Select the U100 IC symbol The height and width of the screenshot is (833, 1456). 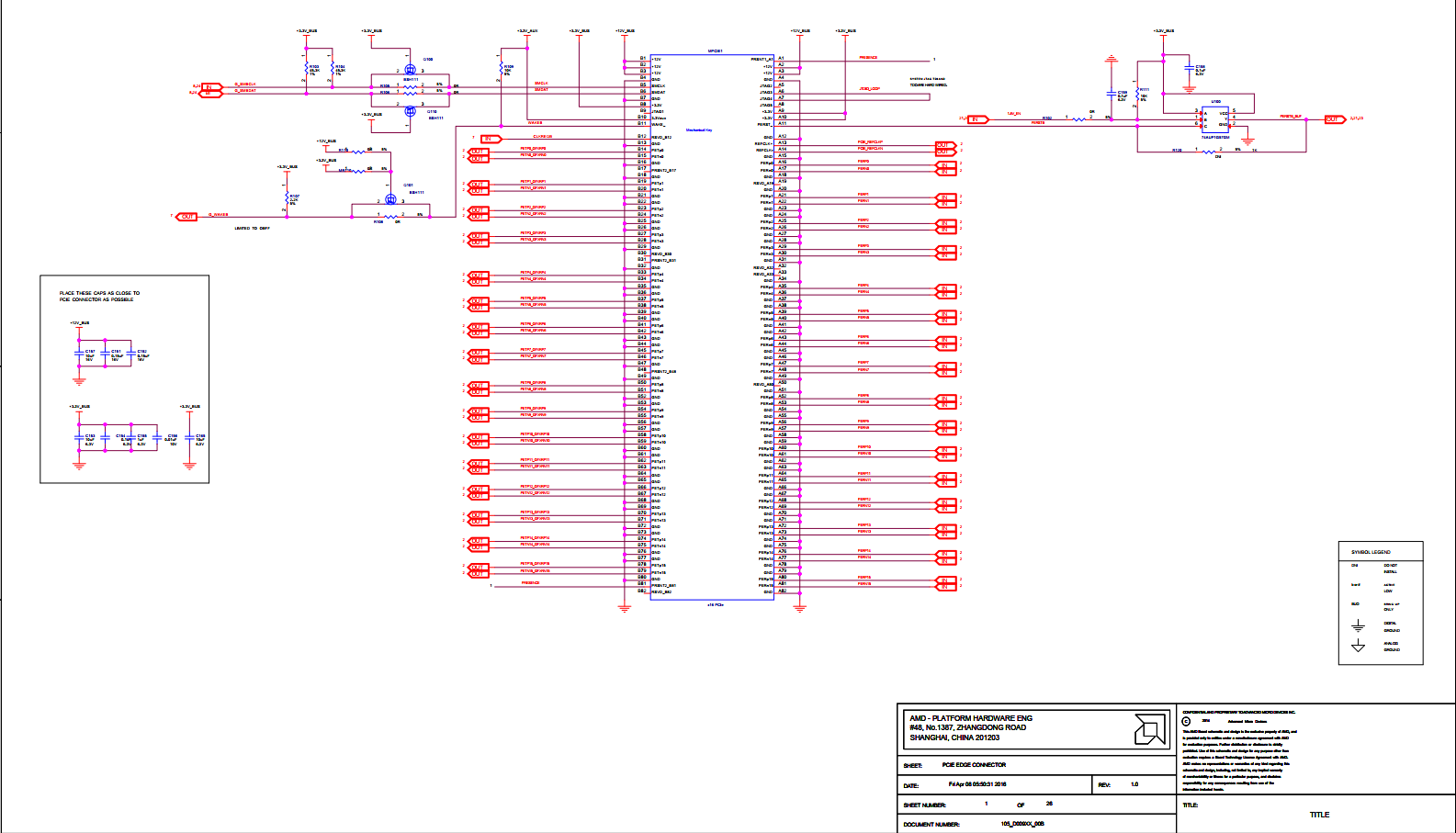1215,119
